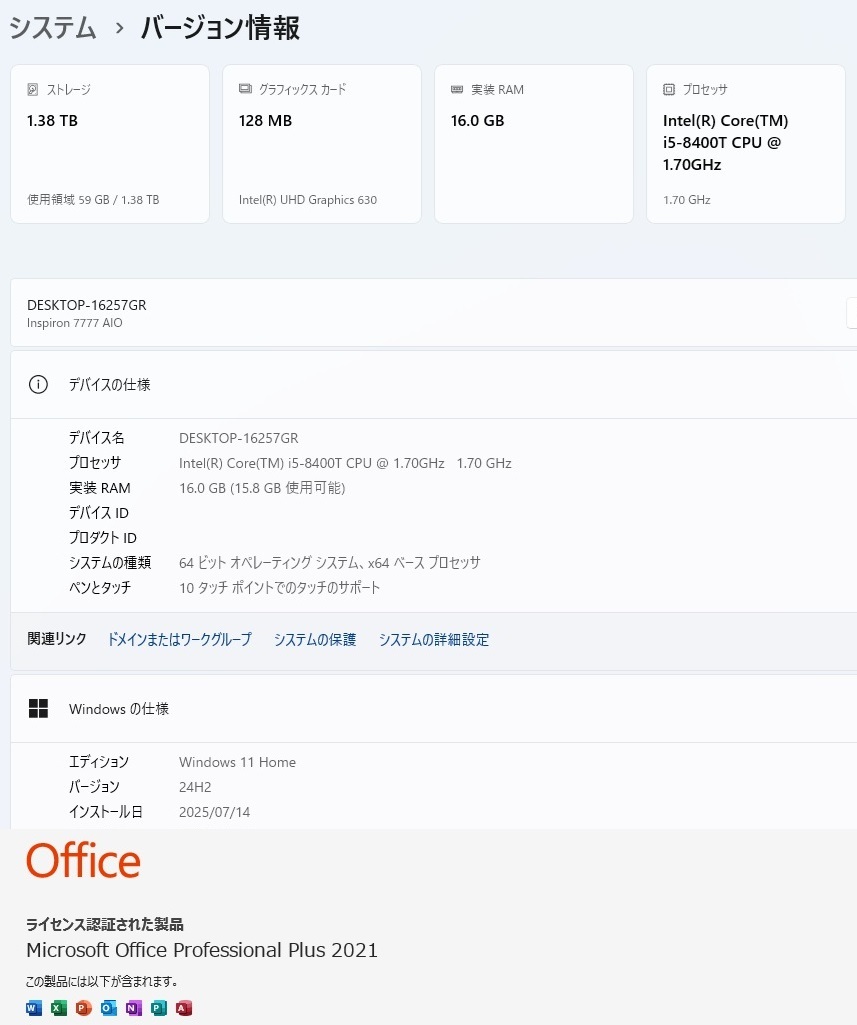Click the 関連リンク label

point(57,639)
